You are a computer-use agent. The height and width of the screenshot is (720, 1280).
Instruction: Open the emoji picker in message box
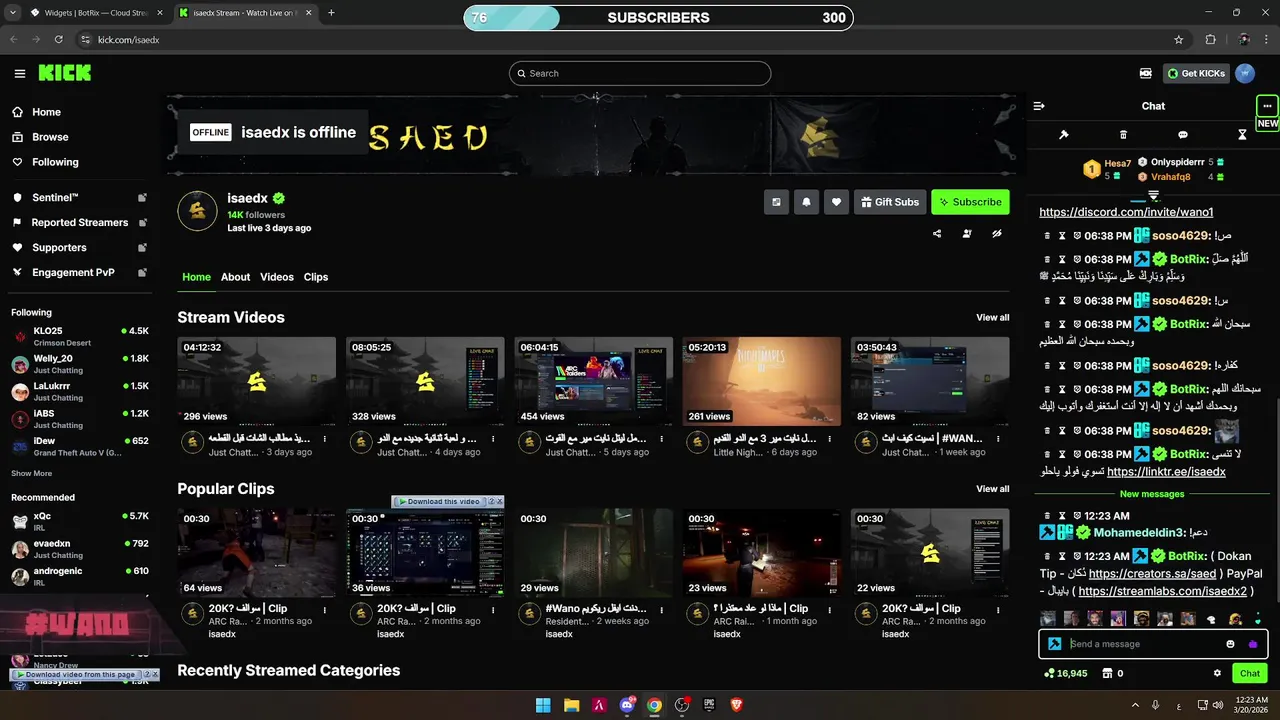click(x=1230, y=644)
